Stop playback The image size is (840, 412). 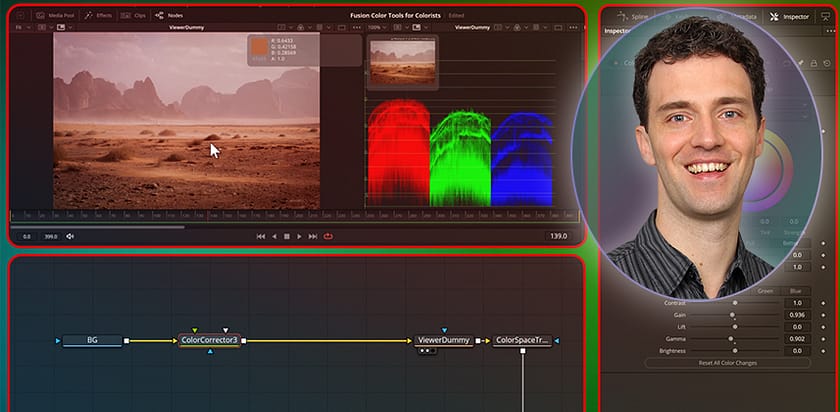tap(287, 236)
